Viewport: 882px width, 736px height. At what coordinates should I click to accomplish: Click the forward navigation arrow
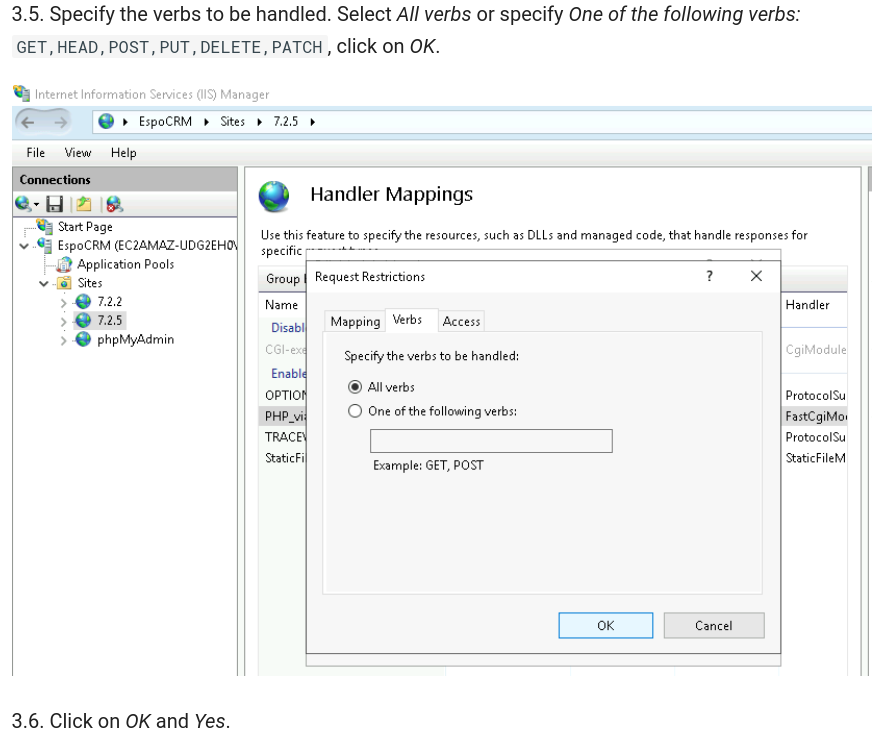coord(60,122)
